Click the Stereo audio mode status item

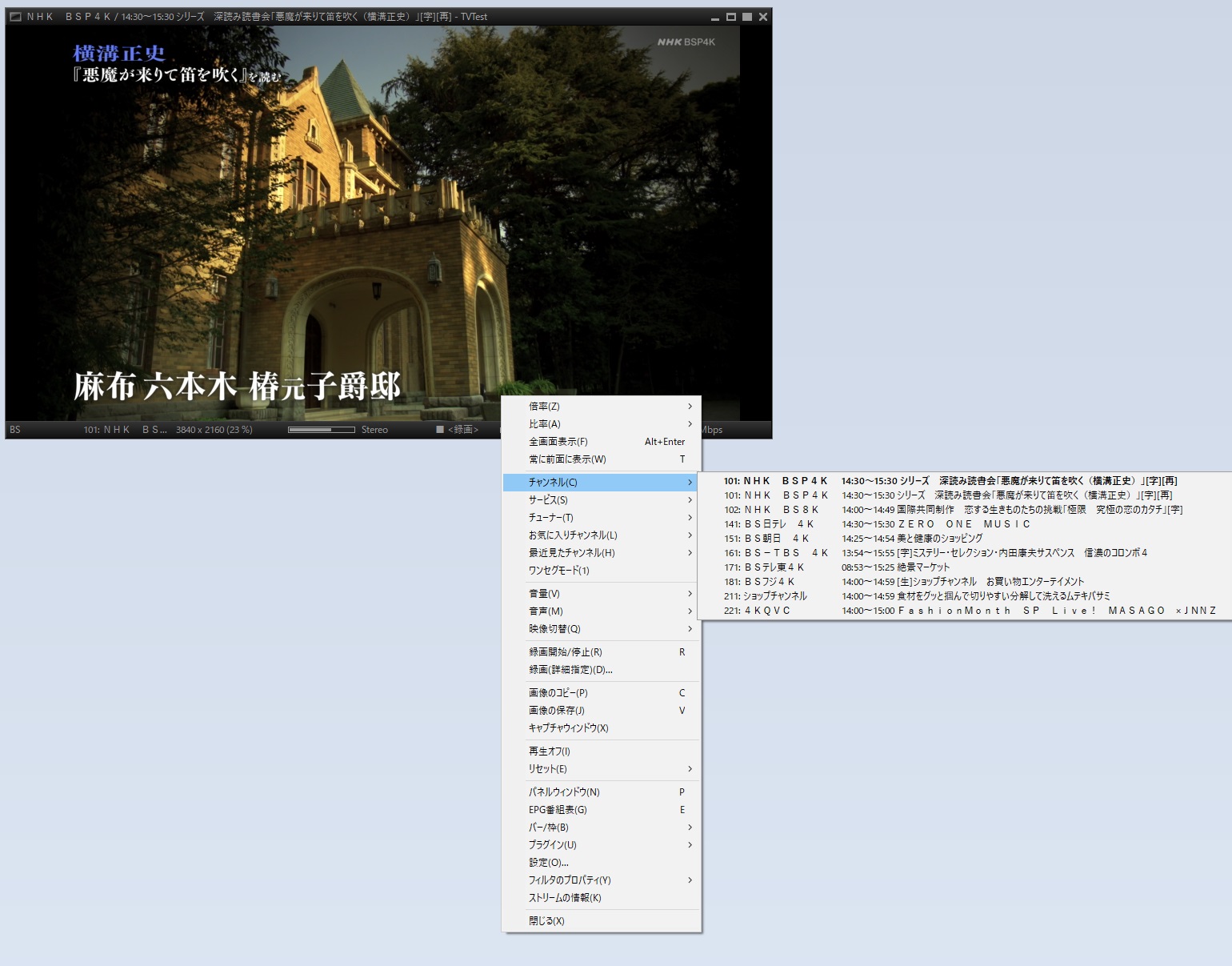click(374, 430)
